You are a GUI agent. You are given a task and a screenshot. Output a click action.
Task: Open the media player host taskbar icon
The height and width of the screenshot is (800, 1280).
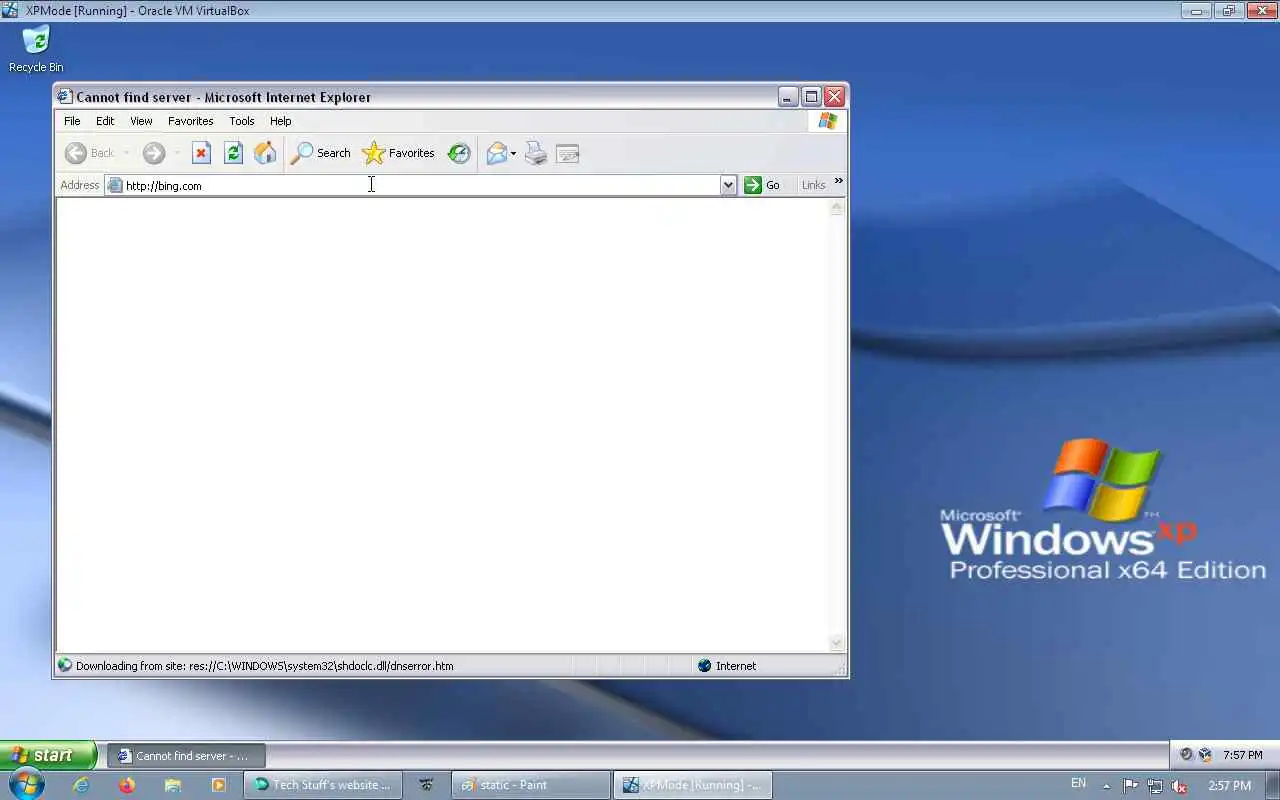[x=218, y=785]
